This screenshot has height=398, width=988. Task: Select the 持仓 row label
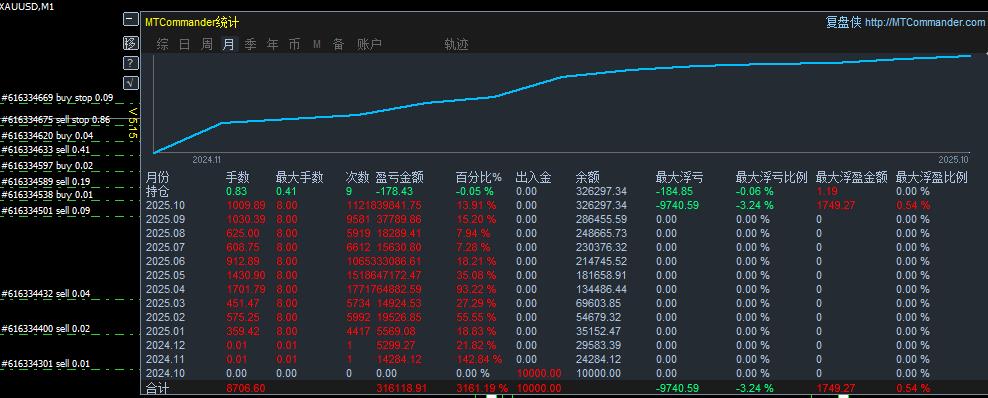(x=158, y=191)
